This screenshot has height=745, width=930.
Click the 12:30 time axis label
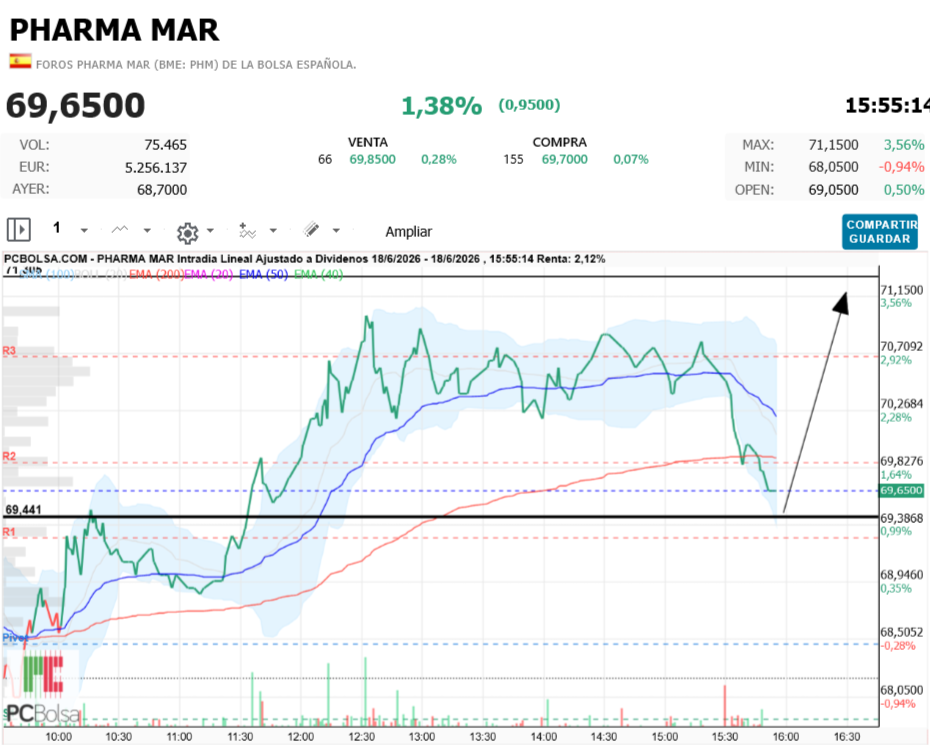pos(361,737)
